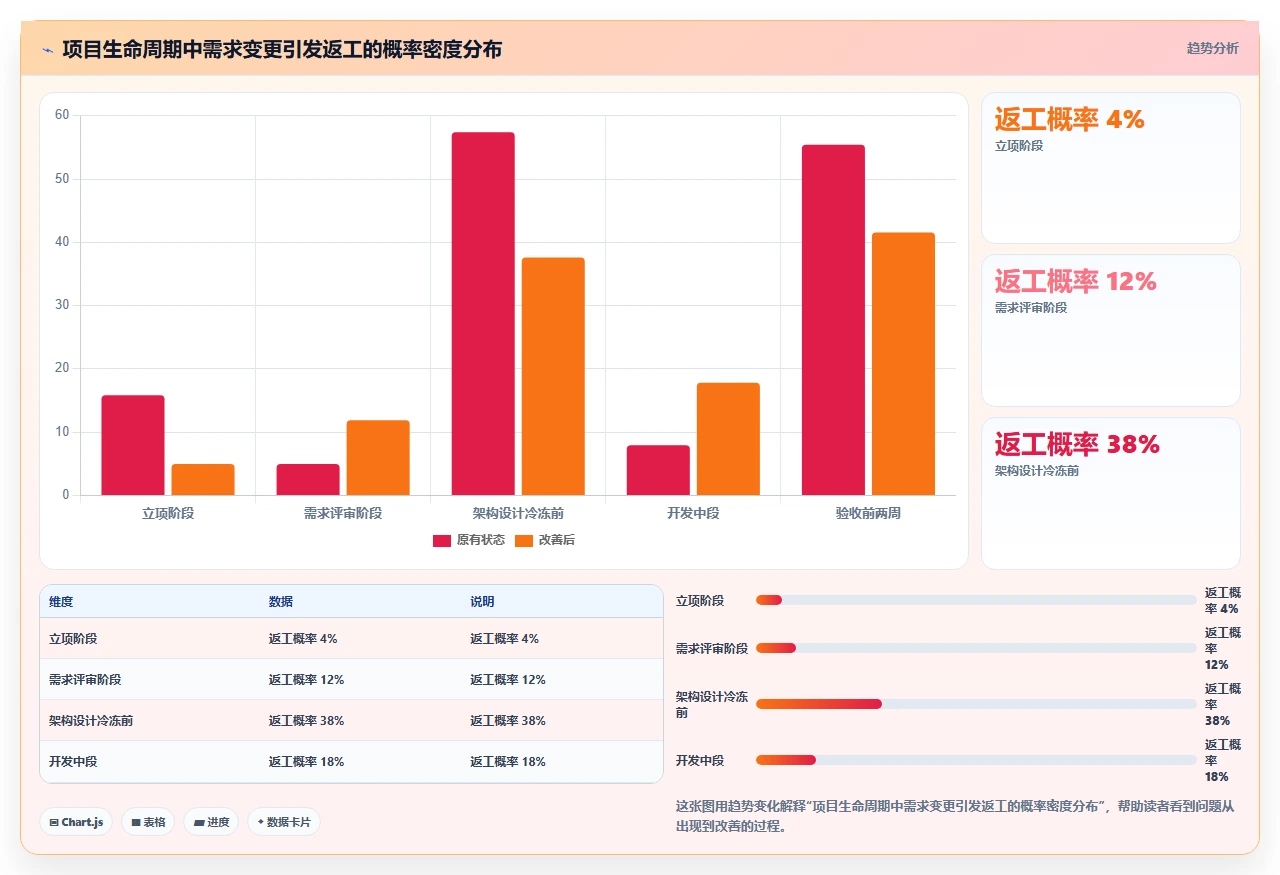
Task: Click the 数据 column header
Action: tap(281, 602)
